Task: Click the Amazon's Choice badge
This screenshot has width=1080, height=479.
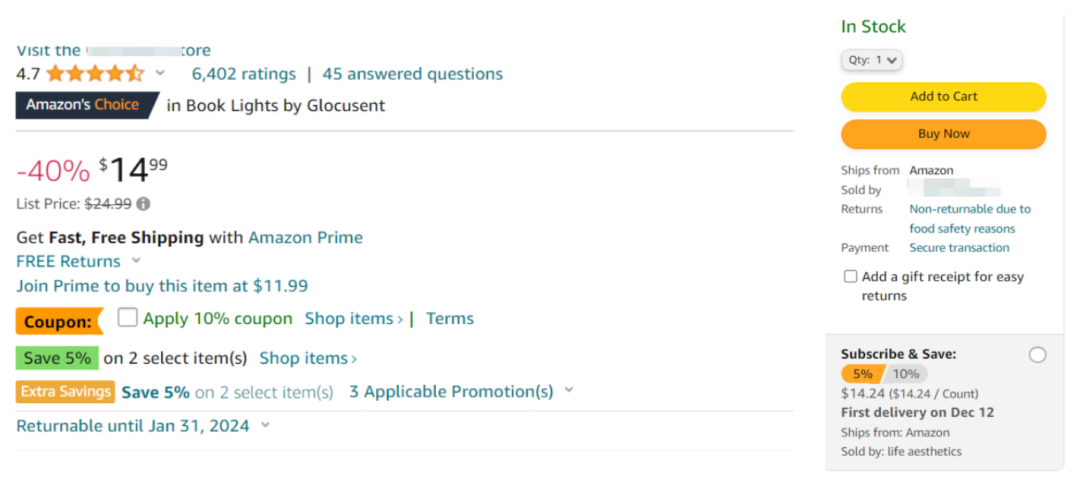Action: [x=87, y=105]
